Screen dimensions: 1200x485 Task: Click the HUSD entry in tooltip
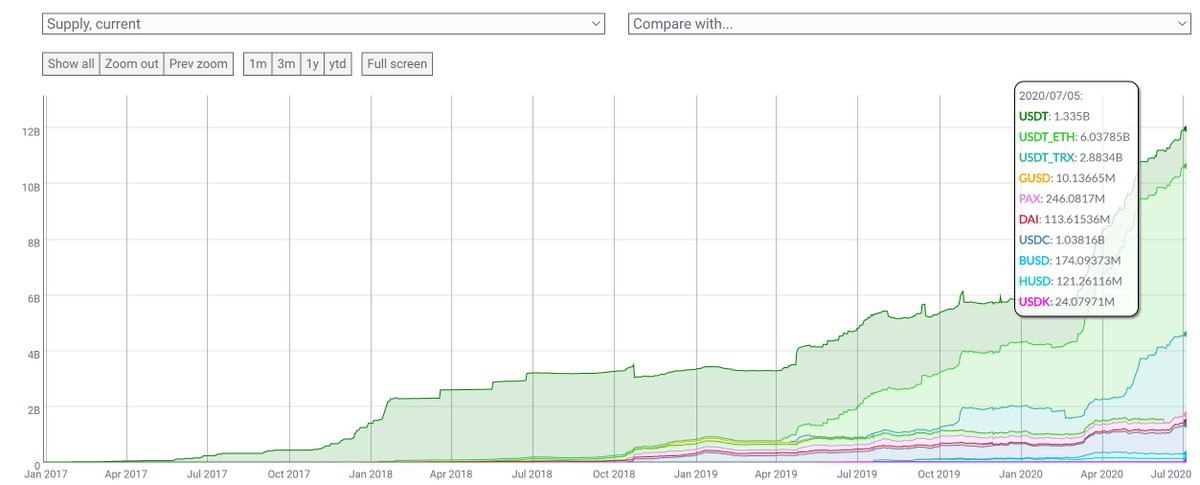(x=1068, y=281)
